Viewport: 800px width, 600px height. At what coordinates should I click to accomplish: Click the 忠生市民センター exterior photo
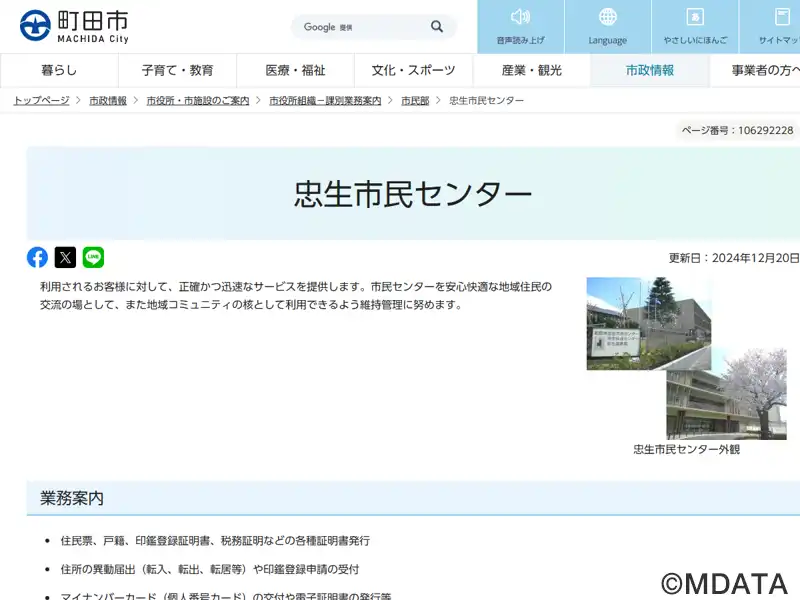coord(686,358)
